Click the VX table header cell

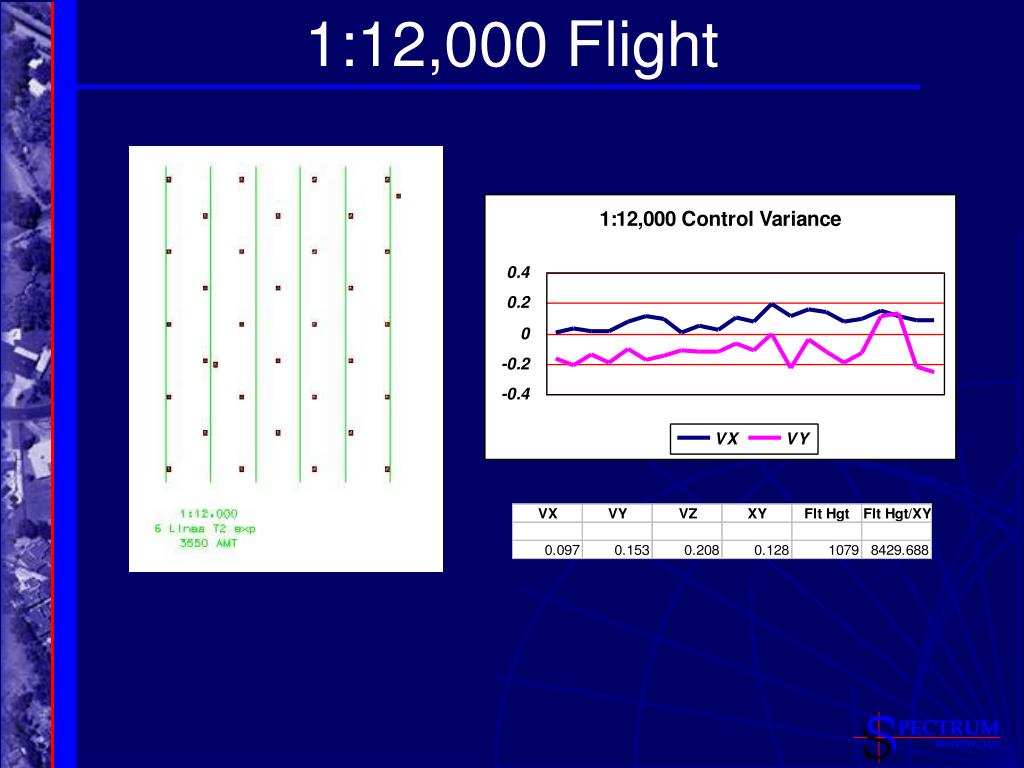547,513
